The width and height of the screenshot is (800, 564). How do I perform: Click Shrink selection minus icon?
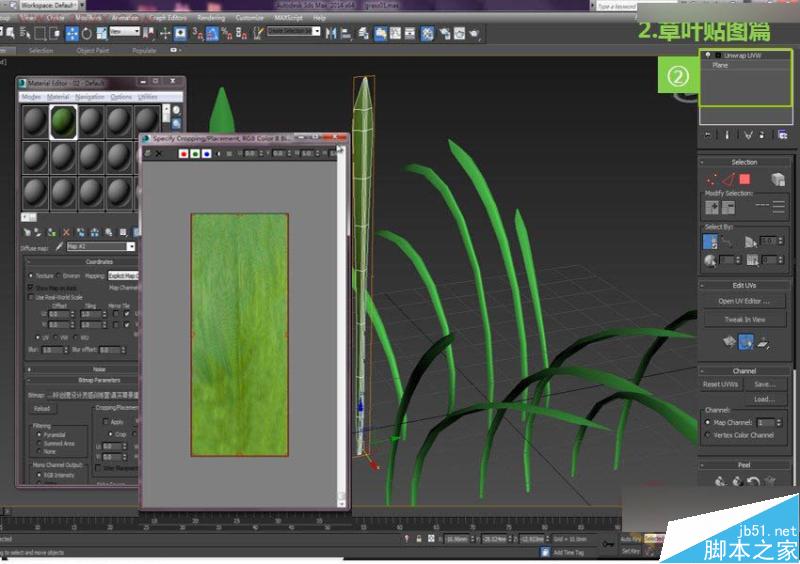point(728,207)
